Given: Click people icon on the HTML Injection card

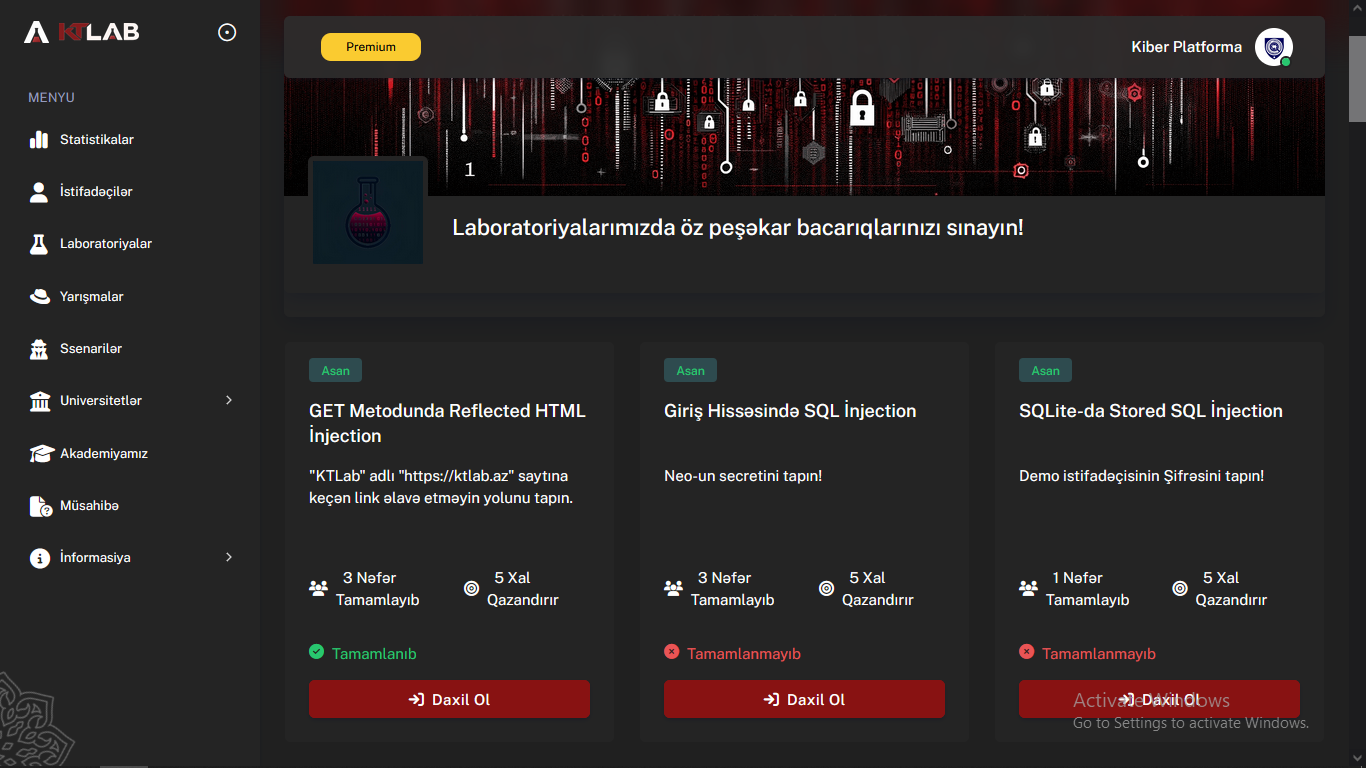Looking at the screenshot, I should 318,589.
